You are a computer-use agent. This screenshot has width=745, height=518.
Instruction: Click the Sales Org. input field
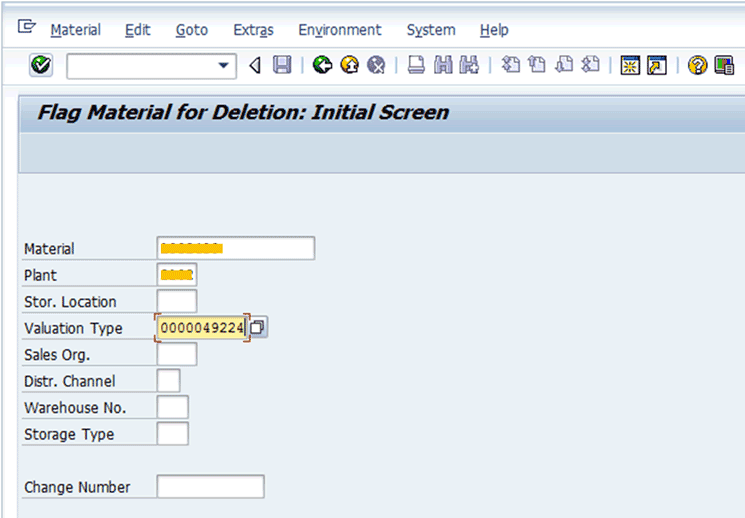[177, 354]
